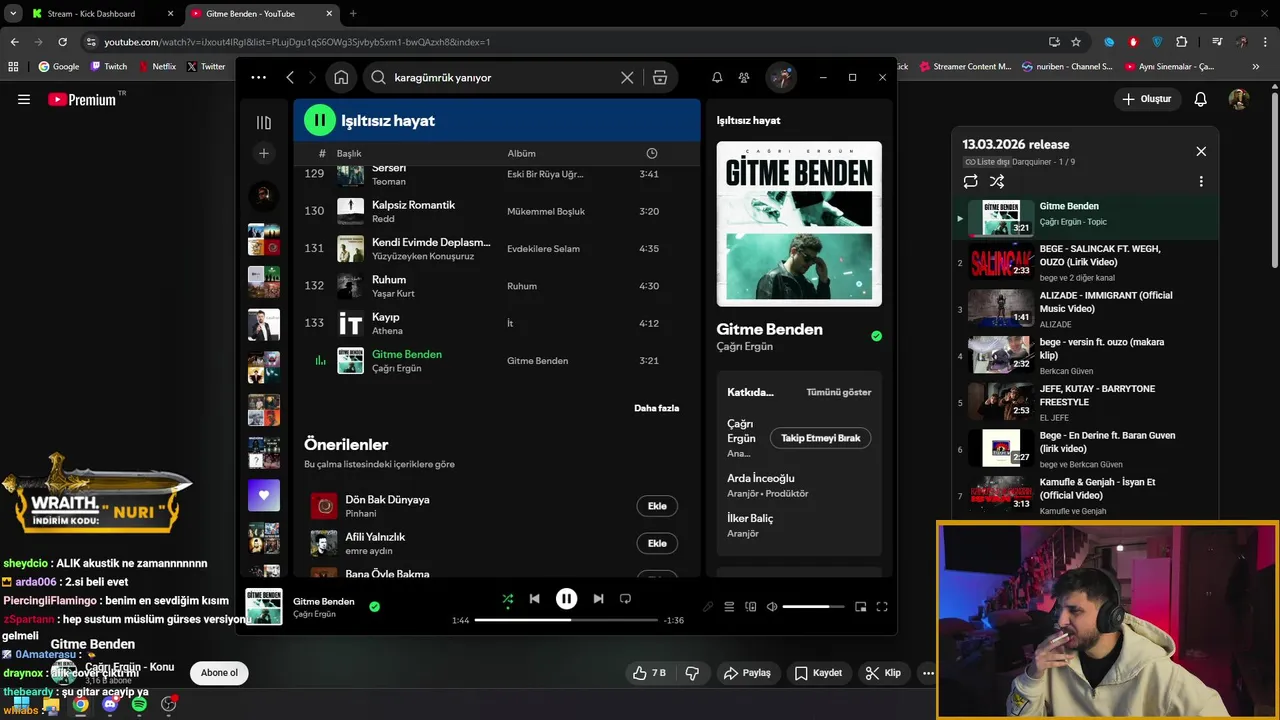The image size is (1280, 720).
Task: Pause the Işıltısız hayat playlist green button
Action: (x=320, y=120)
